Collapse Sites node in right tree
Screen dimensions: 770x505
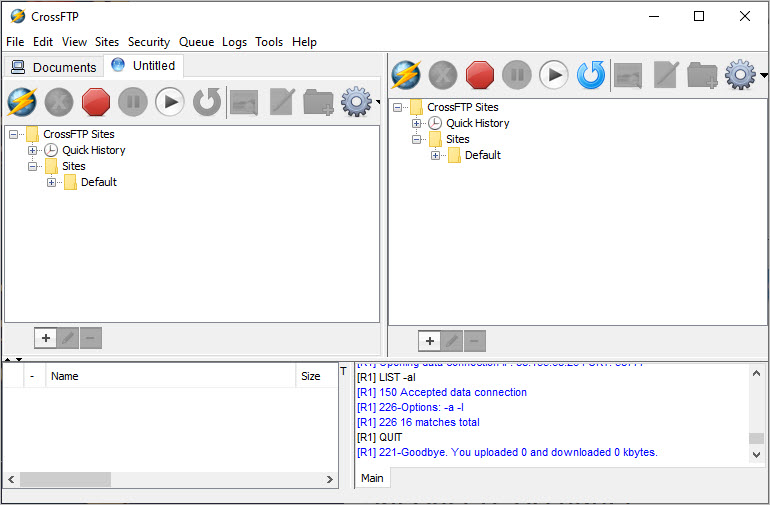tap(416, 140)
